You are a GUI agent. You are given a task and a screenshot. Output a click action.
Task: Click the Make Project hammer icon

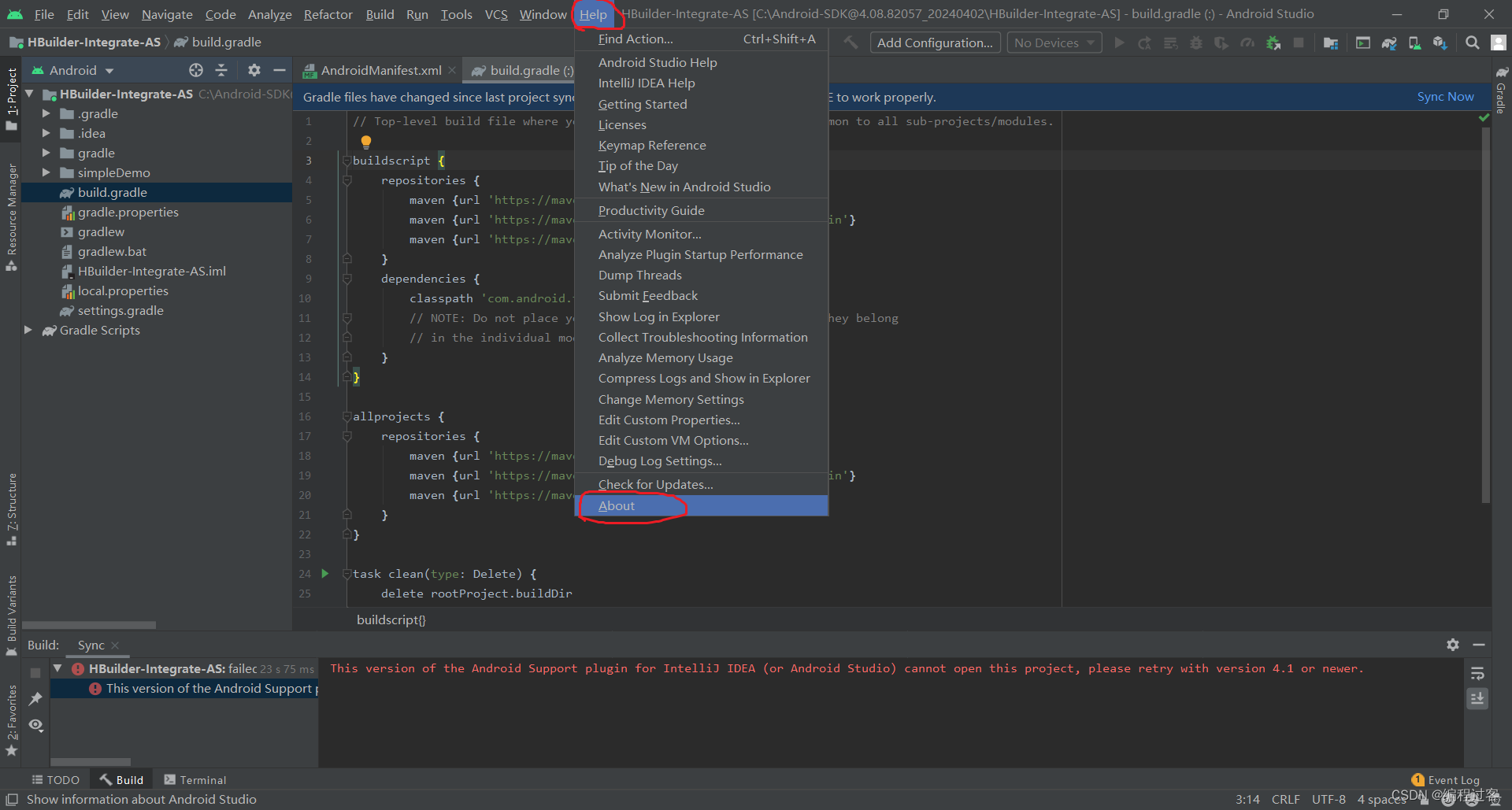click(851, 43)
